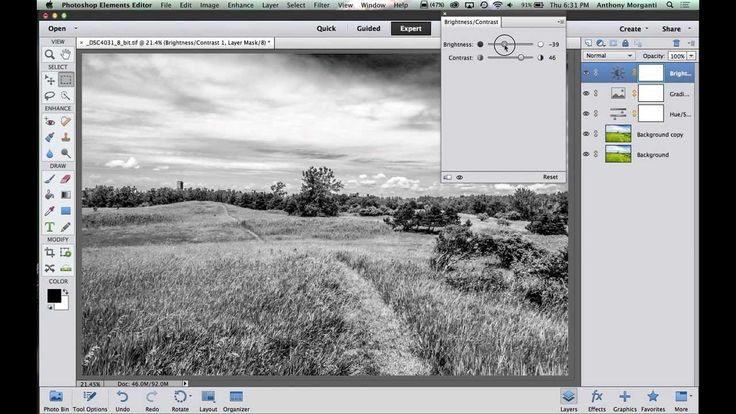Image resolution: width=736 pixels, height=414 pixels.
Task: Expand the Open dropdown arrow
Action: click(x=76, y=29)
